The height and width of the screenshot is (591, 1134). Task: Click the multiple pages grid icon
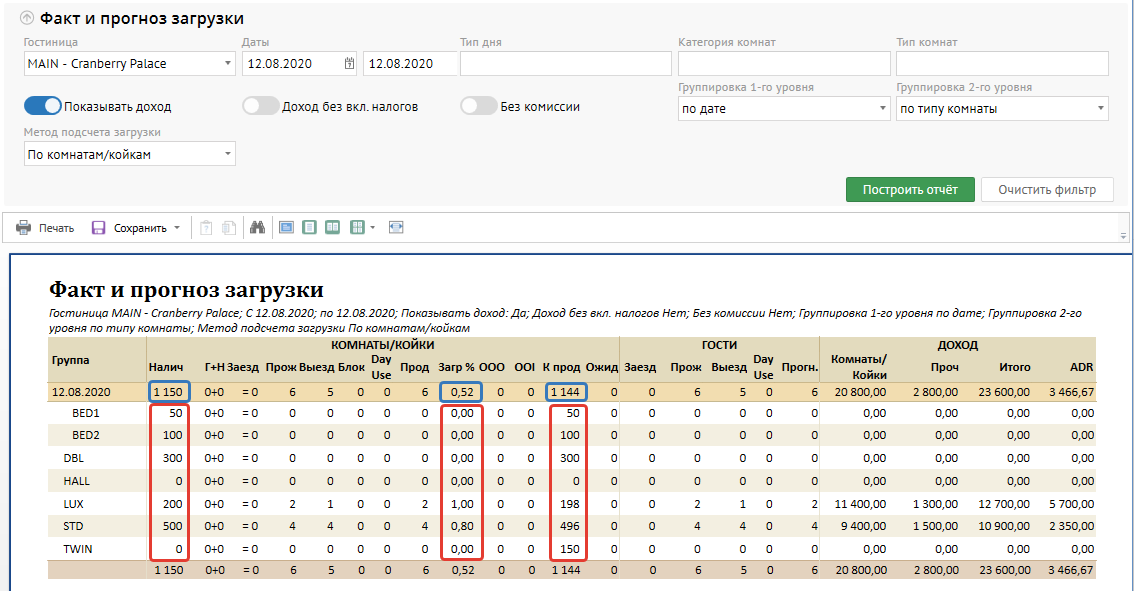point(357,228)
